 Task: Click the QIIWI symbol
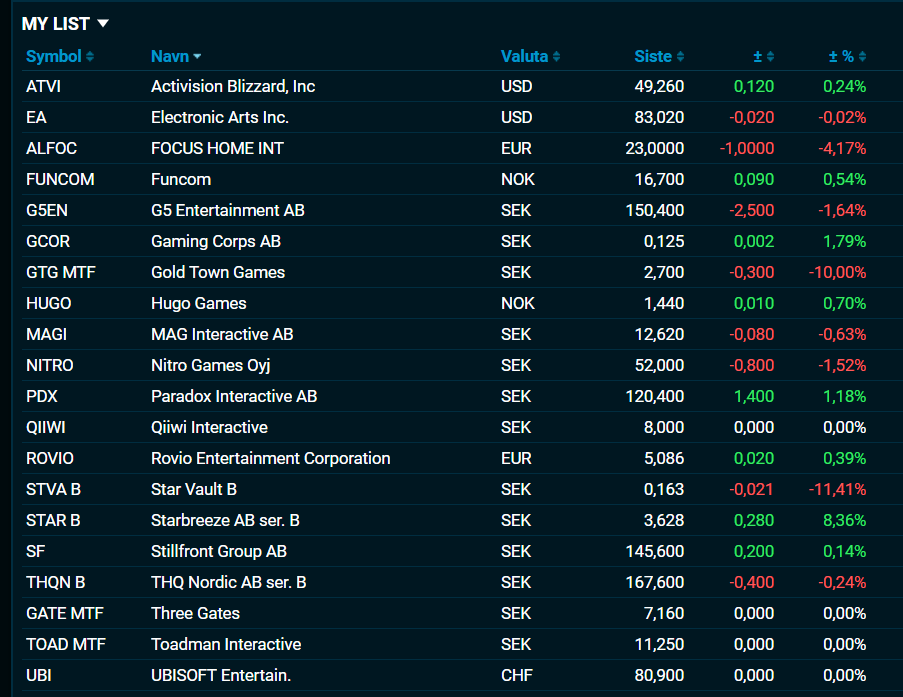point(45,427)
